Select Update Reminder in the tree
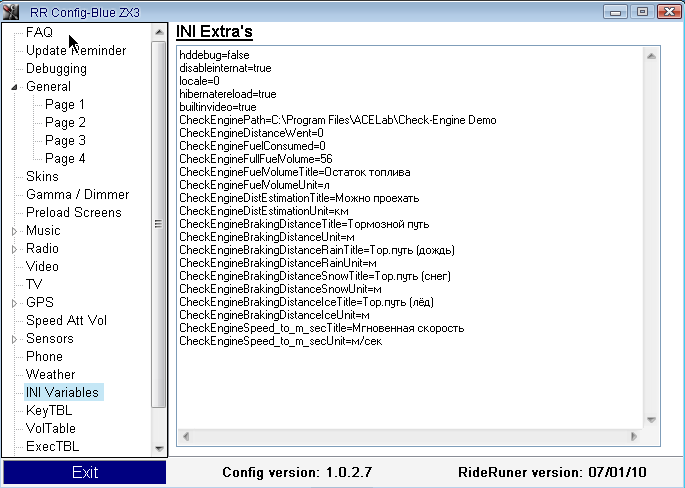The width and height of the screenshot is (685, 488). pos(76,50)
